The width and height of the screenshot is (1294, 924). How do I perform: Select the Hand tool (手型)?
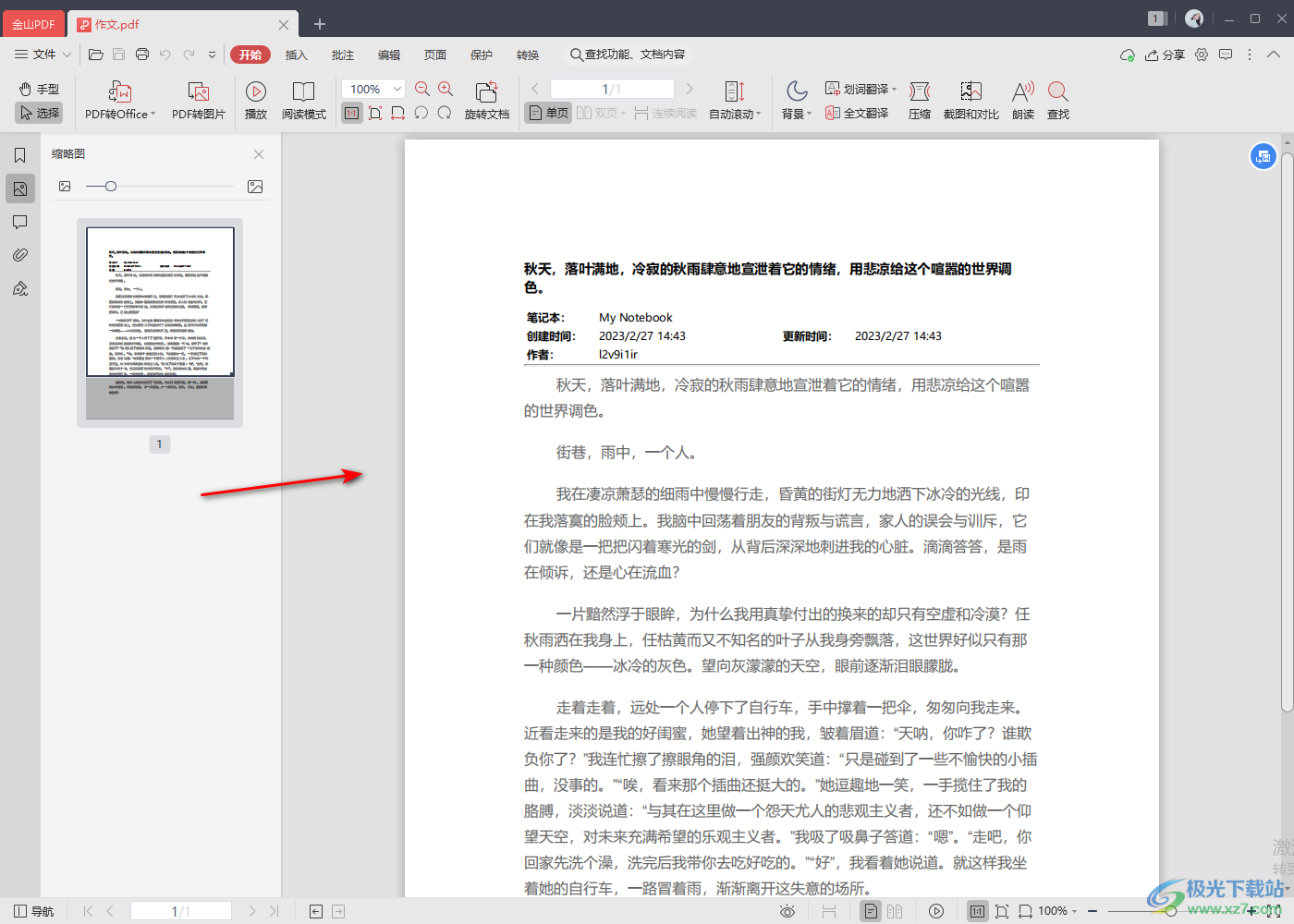(39, 89)
